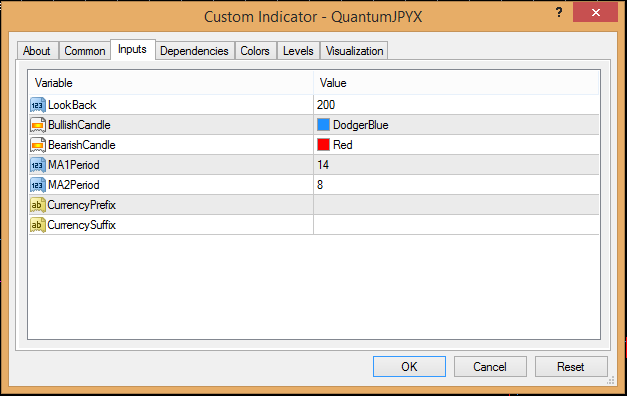The image size is (627, 396).
Task: Open the Dependencies tab
Action: click(x=194, y=51)
